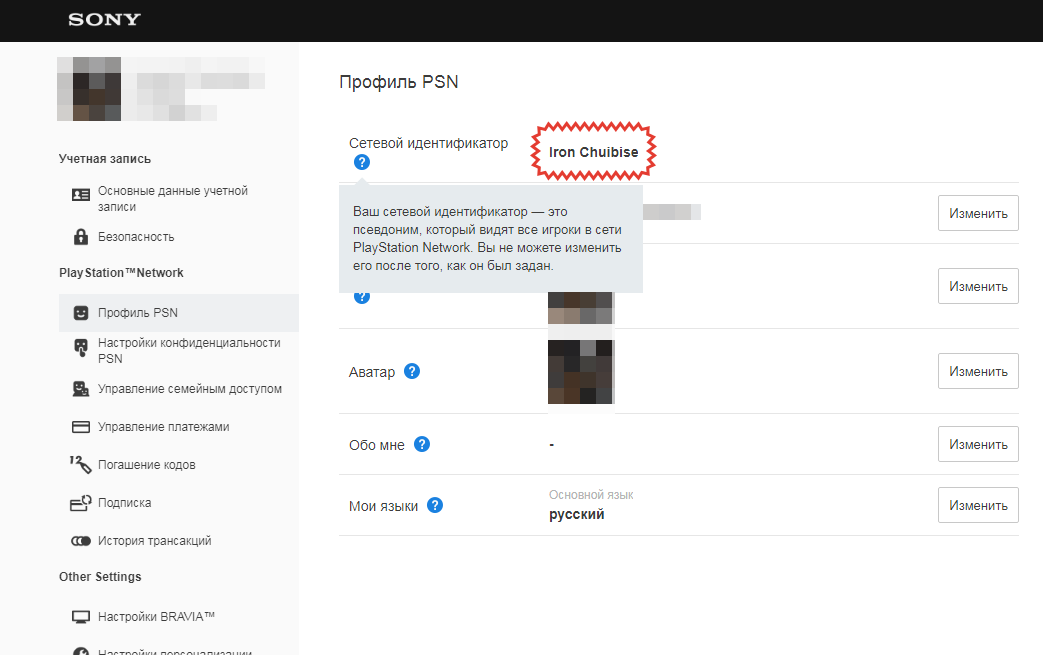The image size is (1043, 655).
Task: Select the monitor icon next to Настройки BRAVIA
Action: pos(80,616)
